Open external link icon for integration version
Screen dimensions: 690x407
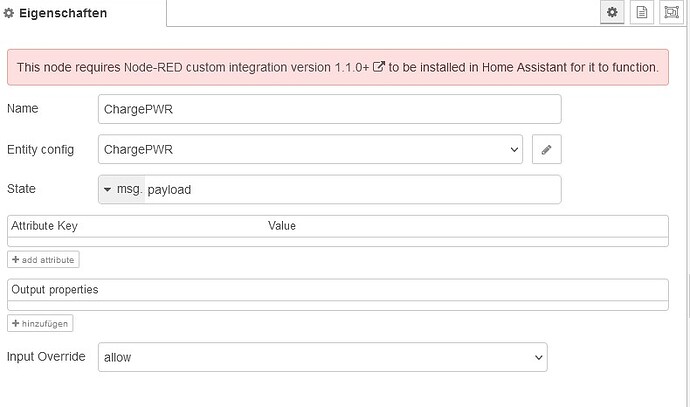(379, 67)
